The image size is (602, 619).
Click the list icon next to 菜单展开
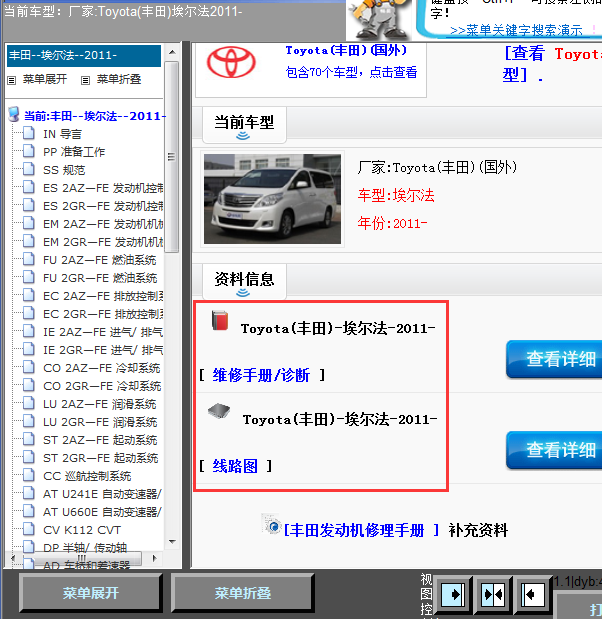[11, 81]
